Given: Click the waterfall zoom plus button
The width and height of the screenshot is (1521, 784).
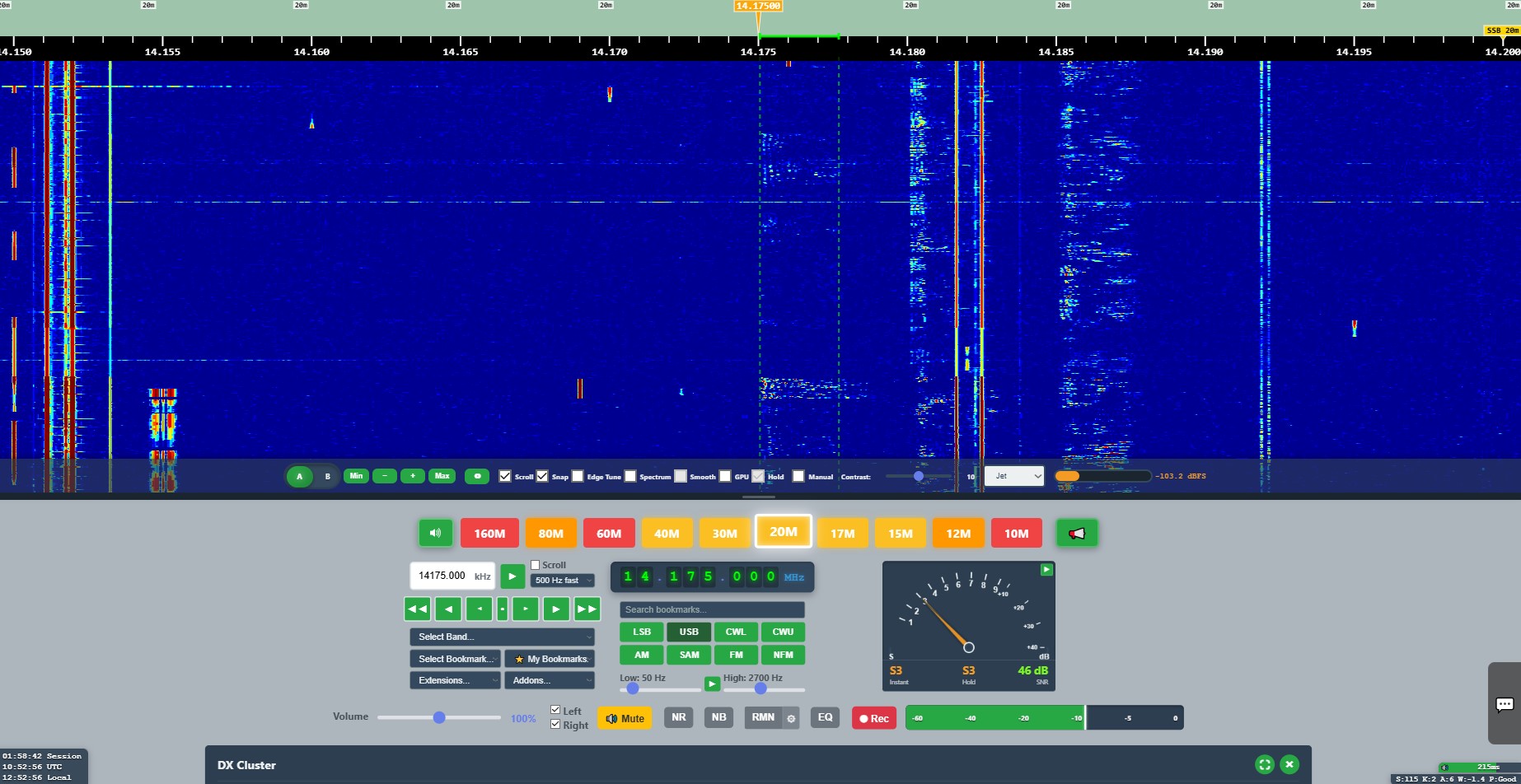Looking at the screenshot, I should pyautogui.click(x=413, y=476).
